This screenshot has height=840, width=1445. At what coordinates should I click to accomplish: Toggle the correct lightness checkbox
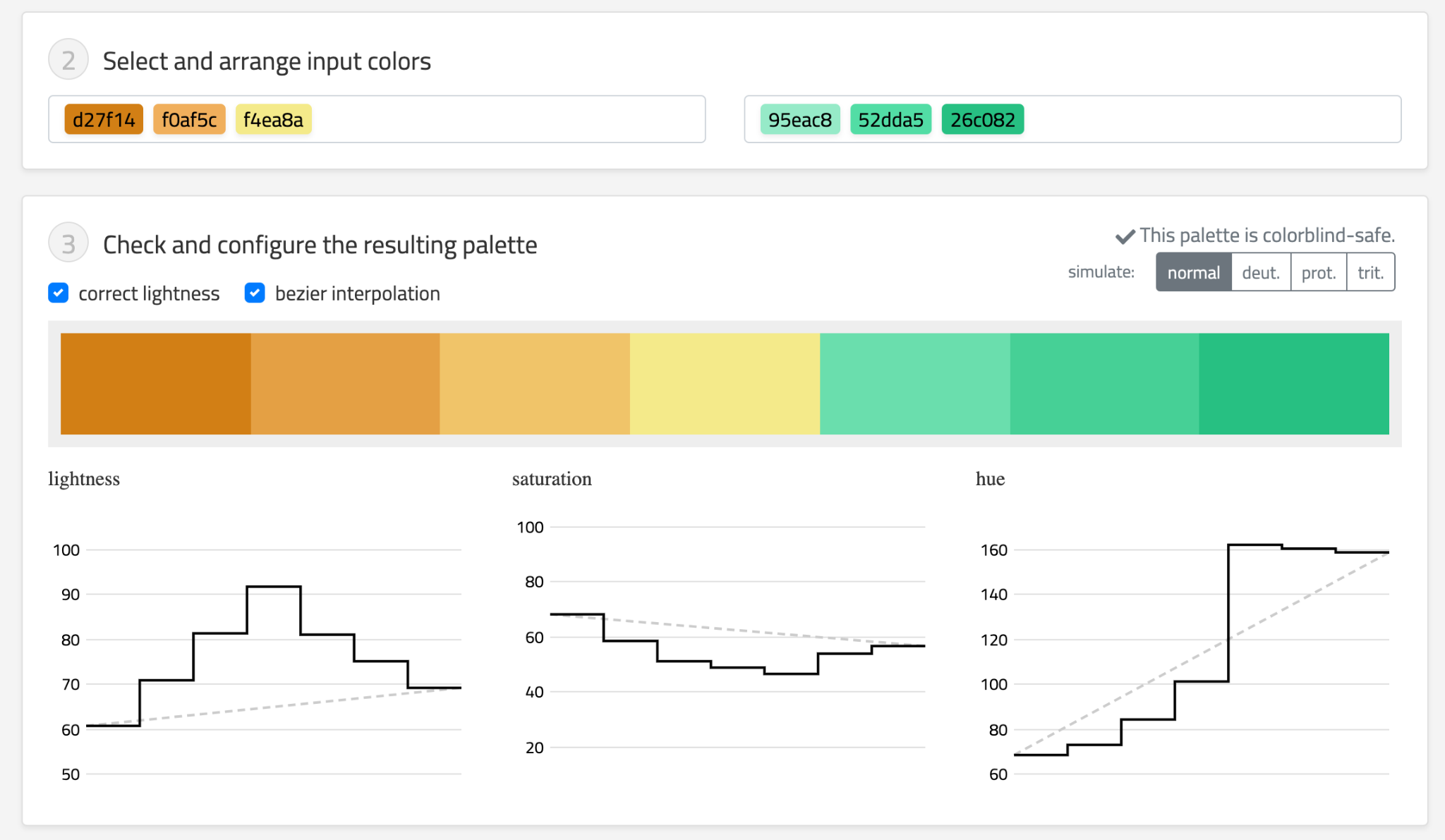click(x=59, y=293)
